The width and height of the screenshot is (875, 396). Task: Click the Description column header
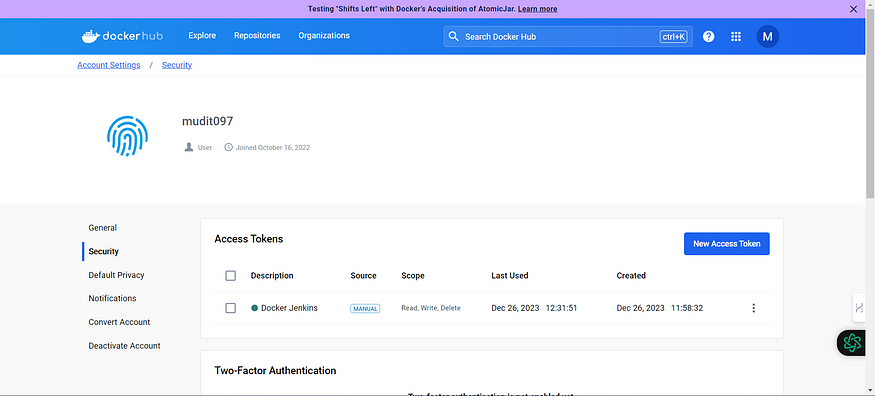point(272,276)
